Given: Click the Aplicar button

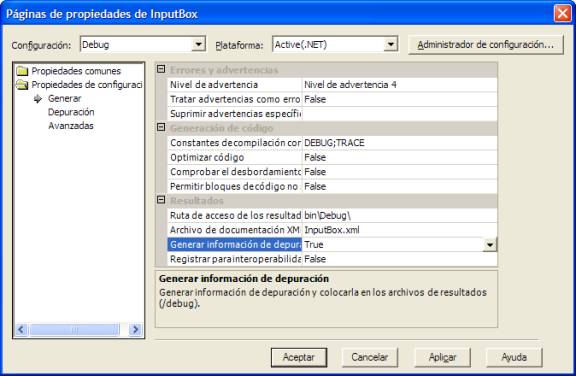Looking at the screenshot, I should click(442, 357).
